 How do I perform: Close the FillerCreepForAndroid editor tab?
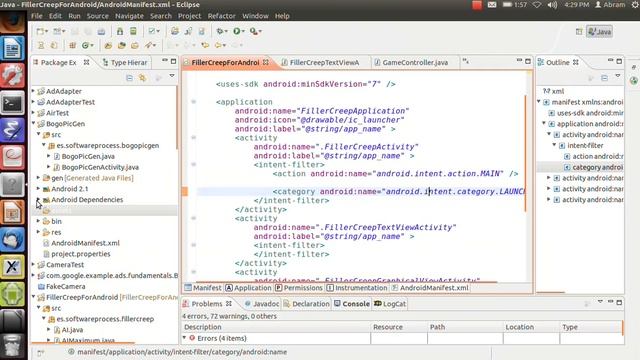tap(266, 62)
